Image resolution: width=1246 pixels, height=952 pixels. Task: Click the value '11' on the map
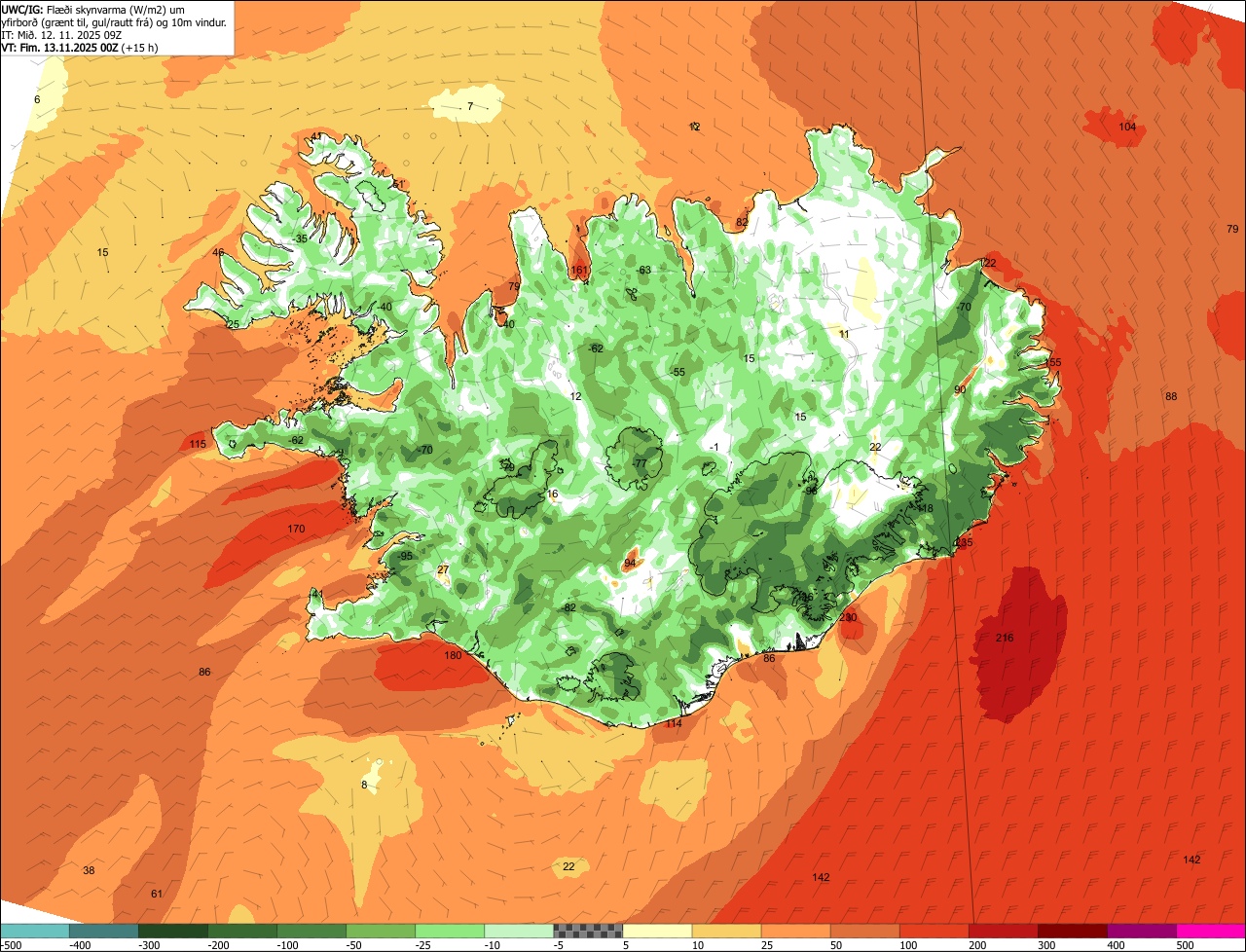click(x=844, y=334)
